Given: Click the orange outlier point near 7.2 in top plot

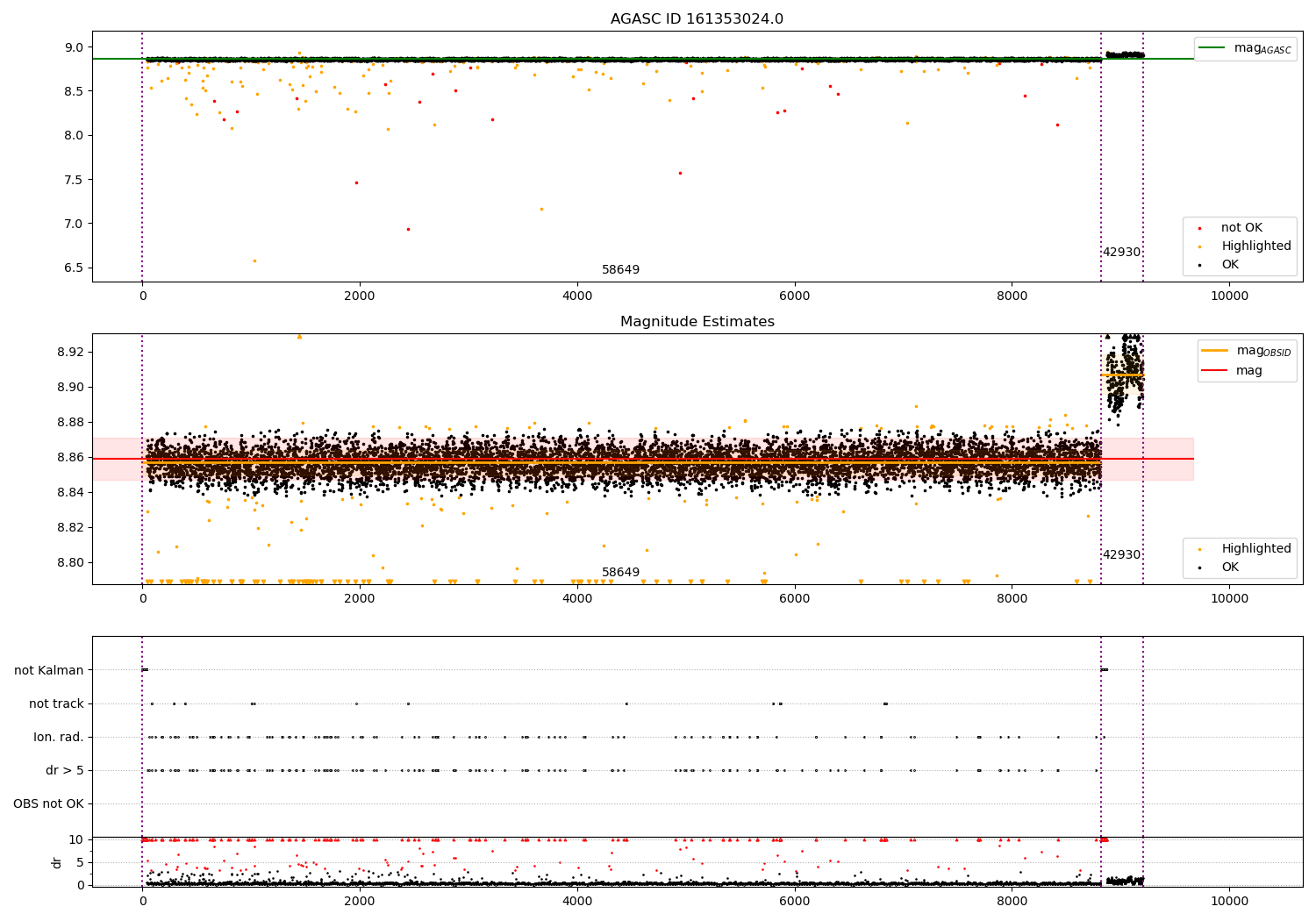Looking at the screenshot, I should coord(541,209).
